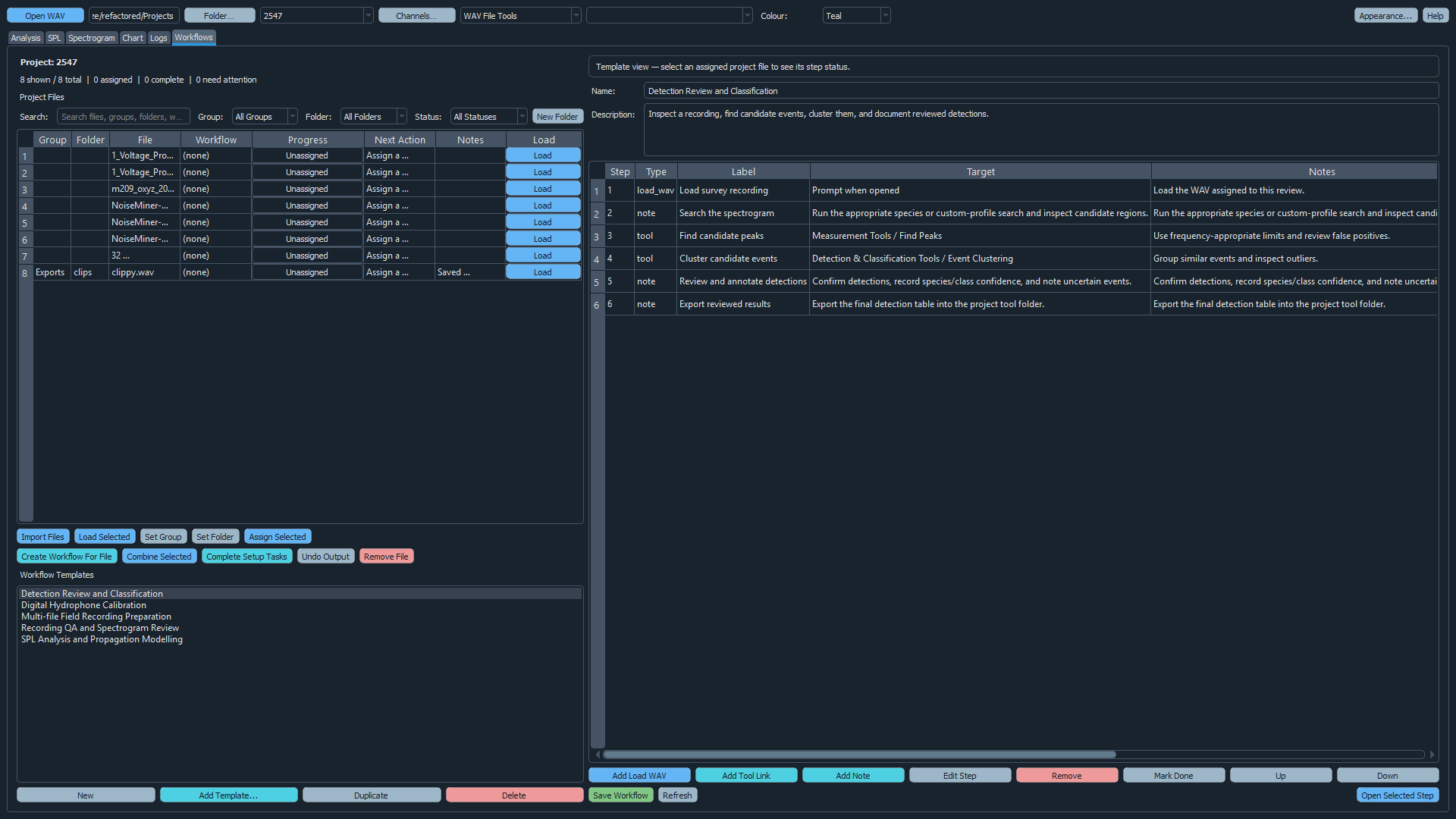The height and width of the screenshot is (819, 1456).
Task: Click the Load Selected button
Action: pos(105,537)
